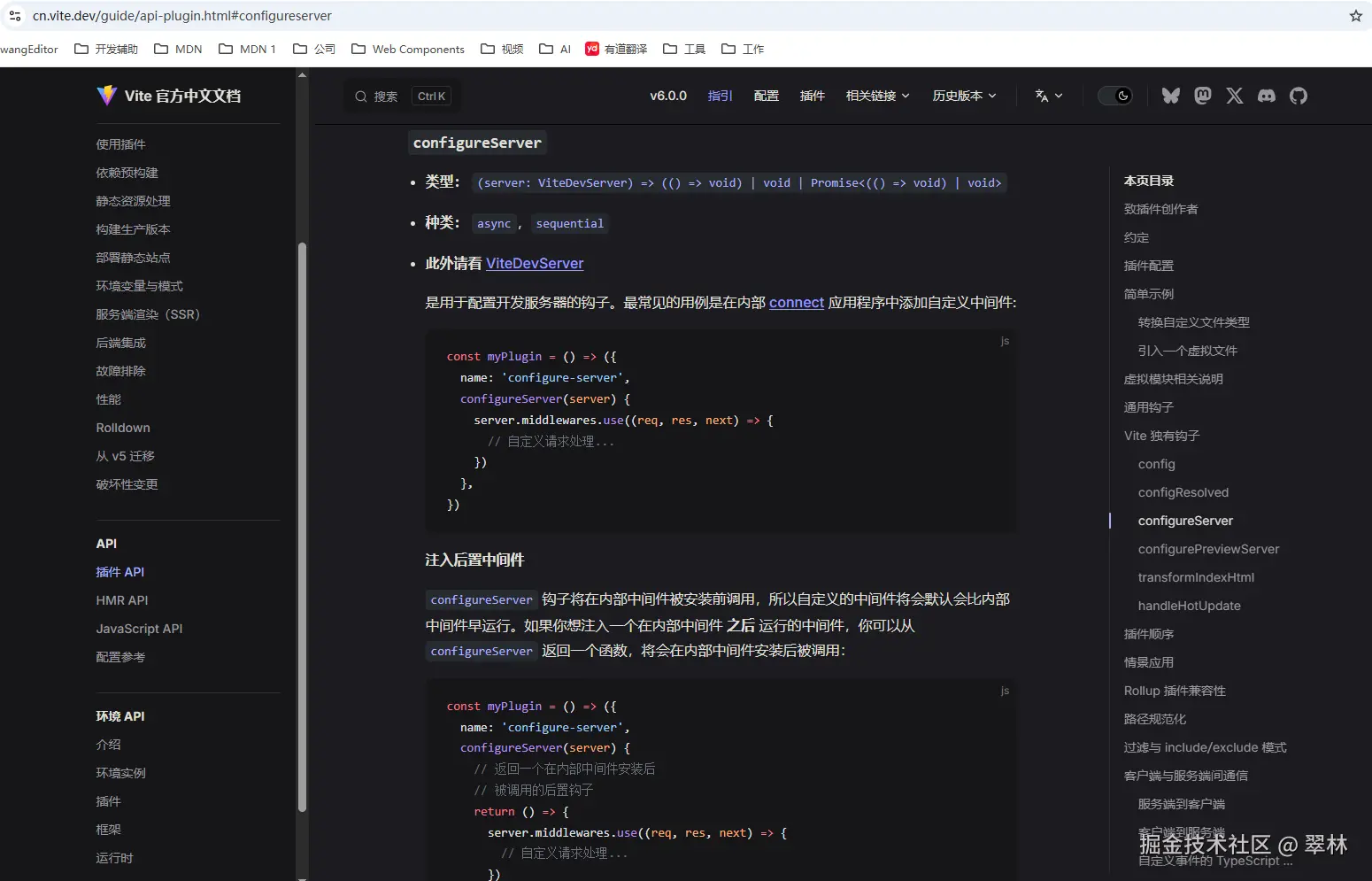Image resolution: width=1372 pixels, height=881 pixels.
Task: Open the language selection dropdown chevron
Action: (1059, 96)
